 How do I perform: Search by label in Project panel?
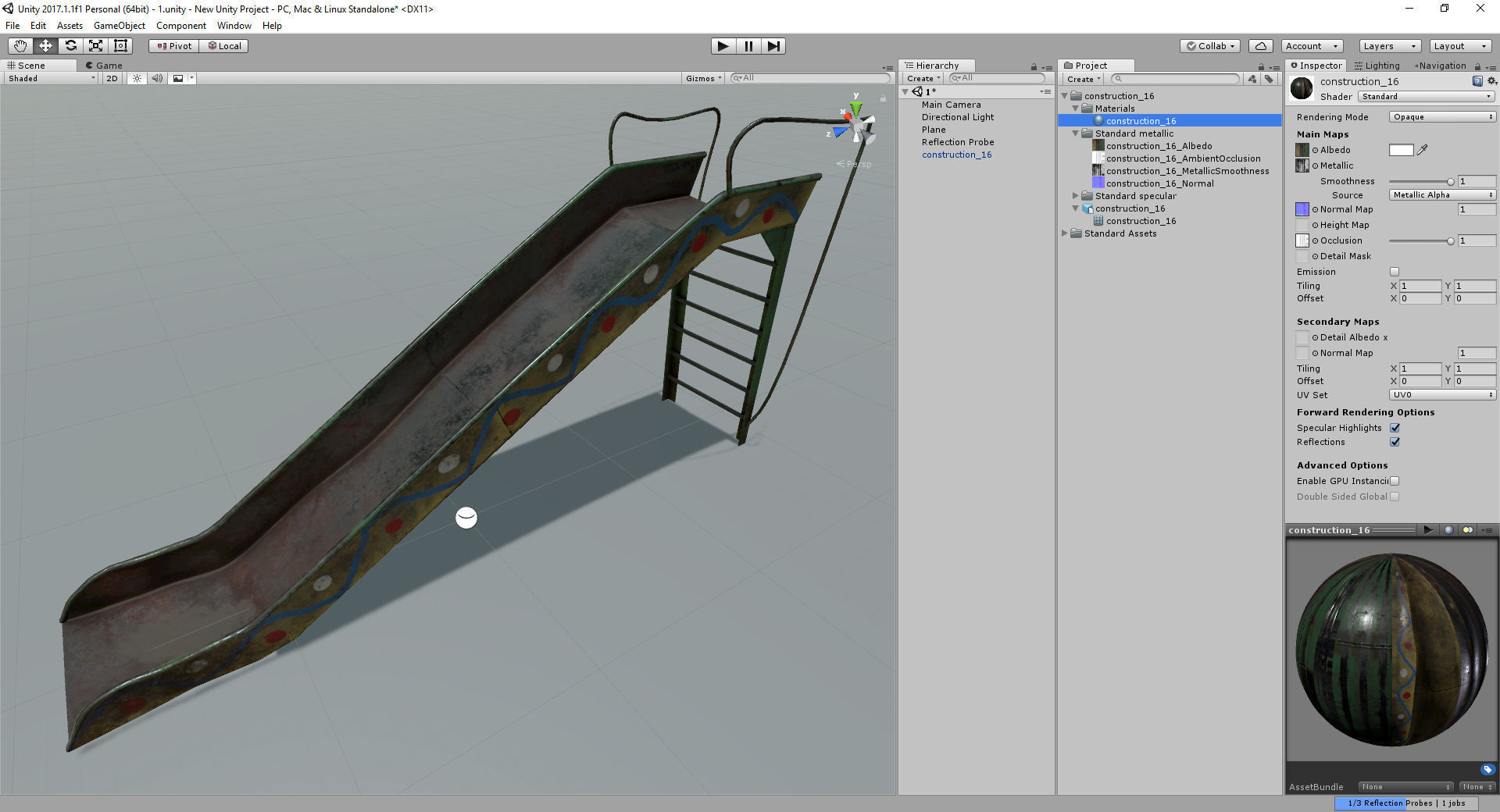coord(1269,79)
